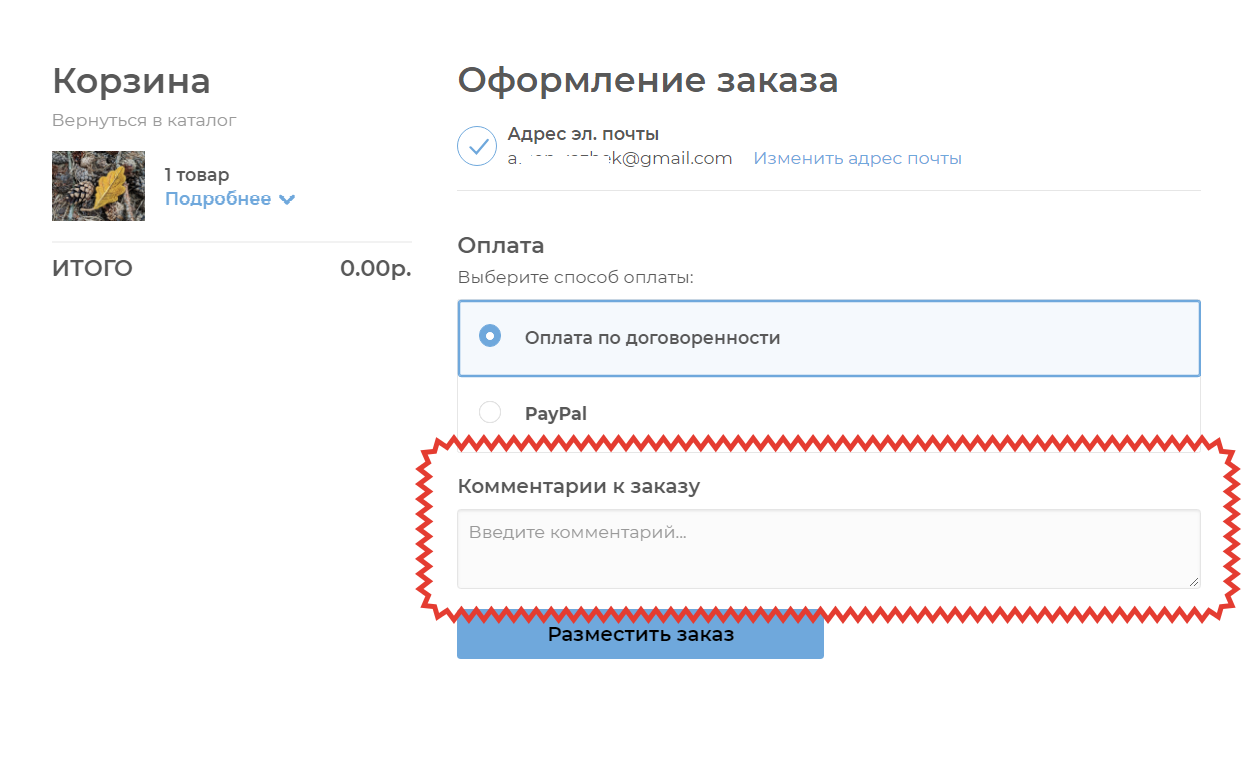This screenshot has height=771, width=1249.
Task: Open Вернуться в каталог link
Action: tap(144, 121)
